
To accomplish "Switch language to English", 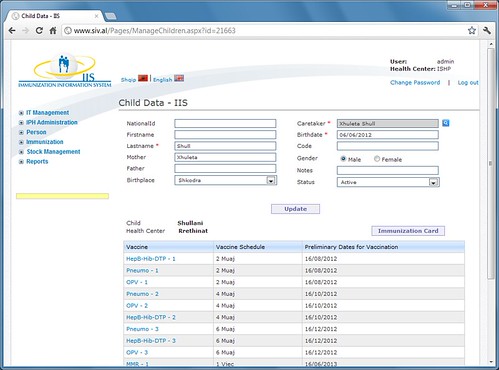I will click(162, 80).
